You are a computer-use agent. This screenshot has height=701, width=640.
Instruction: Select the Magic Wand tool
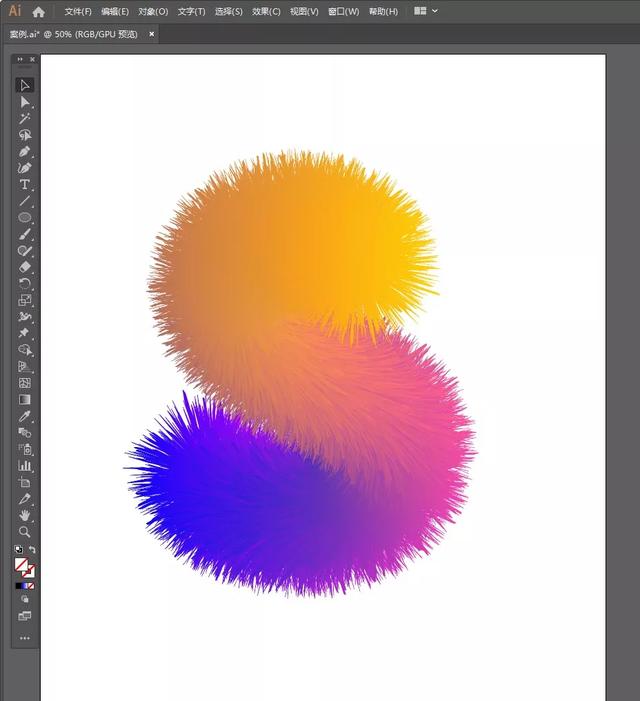tap(25, 118)
